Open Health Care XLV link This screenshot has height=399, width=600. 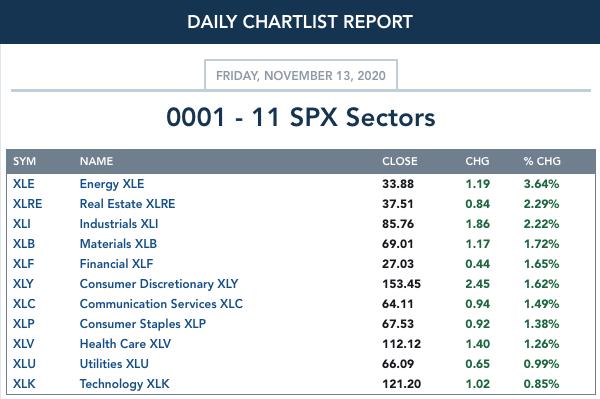[125, 344]
